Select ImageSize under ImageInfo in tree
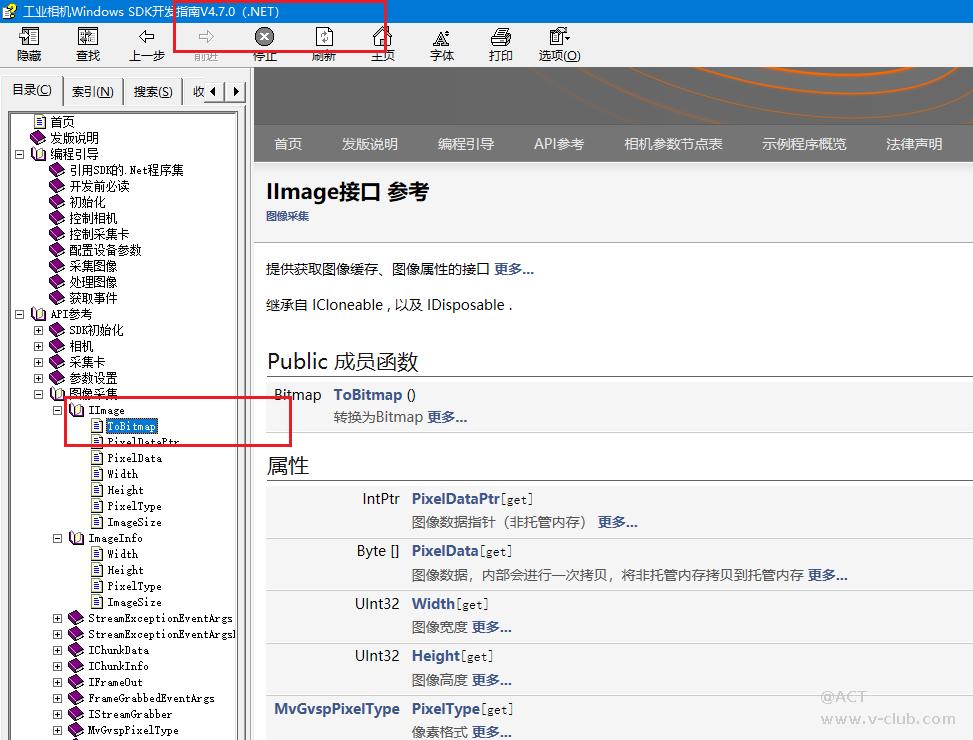973x740 pixels. 134,602
